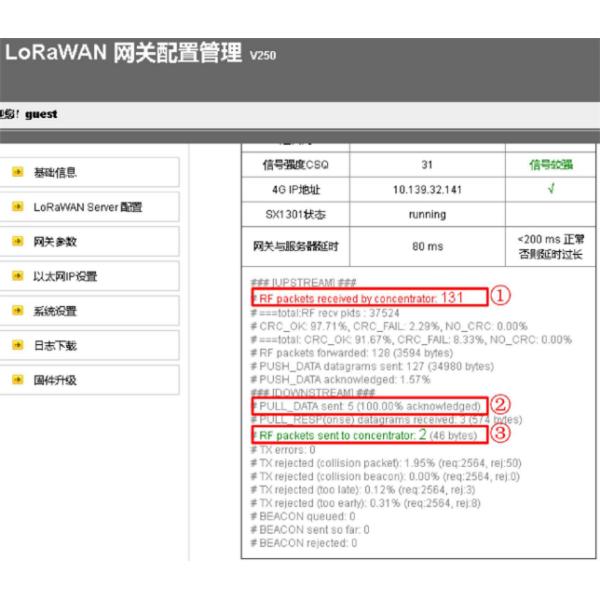Click the green check mark for 4G IP地址
600x600 pixels.
coord(553,189)
